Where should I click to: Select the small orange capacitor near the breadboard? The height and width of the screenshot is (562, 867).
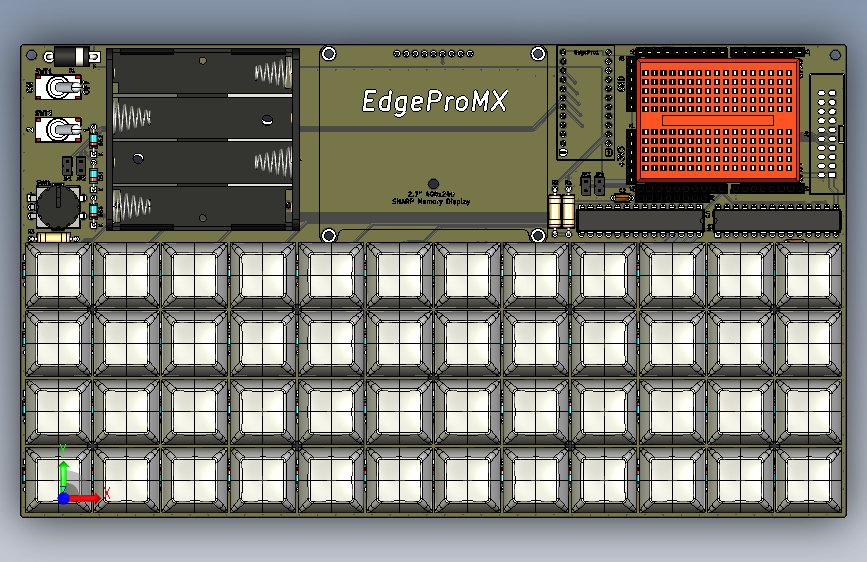click(x=621, y=197)
